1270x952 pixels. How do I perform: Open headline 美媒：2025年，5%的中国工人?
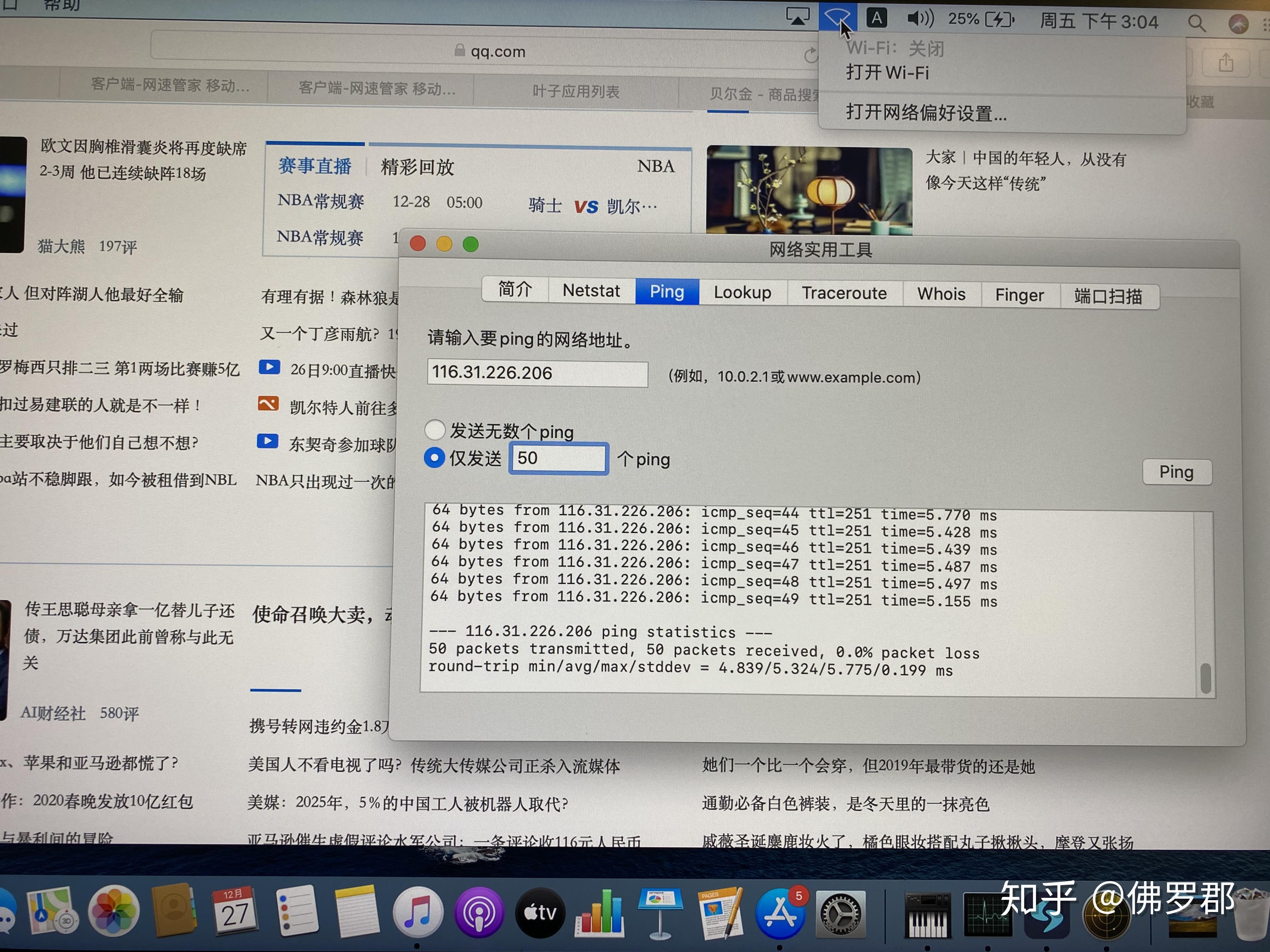tap(408, 803)
